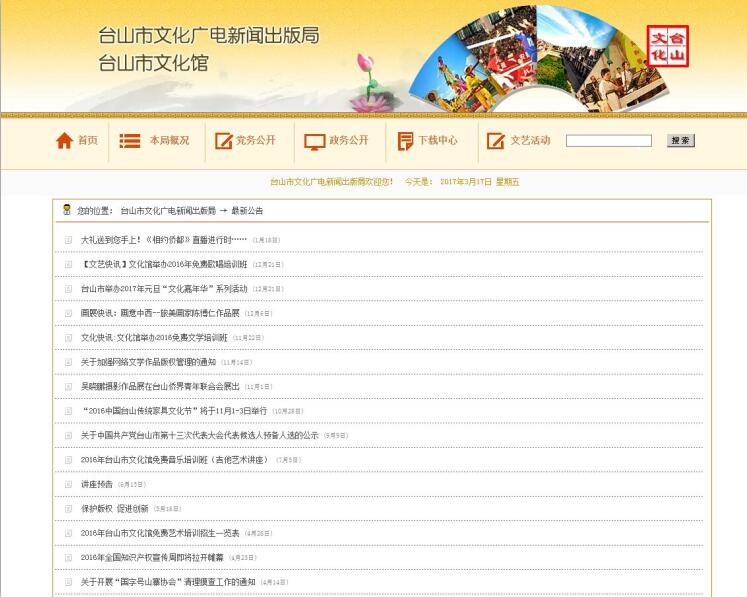Viewport: 747px width, 597px height.
Task: Click the list icon beside 本局概况
Action: [x=130, y=141]
